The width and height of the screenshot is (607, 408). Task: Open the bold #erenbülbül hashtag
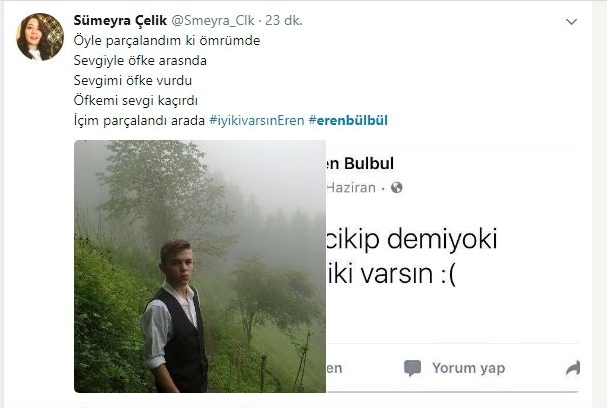[x=348, y=120]
